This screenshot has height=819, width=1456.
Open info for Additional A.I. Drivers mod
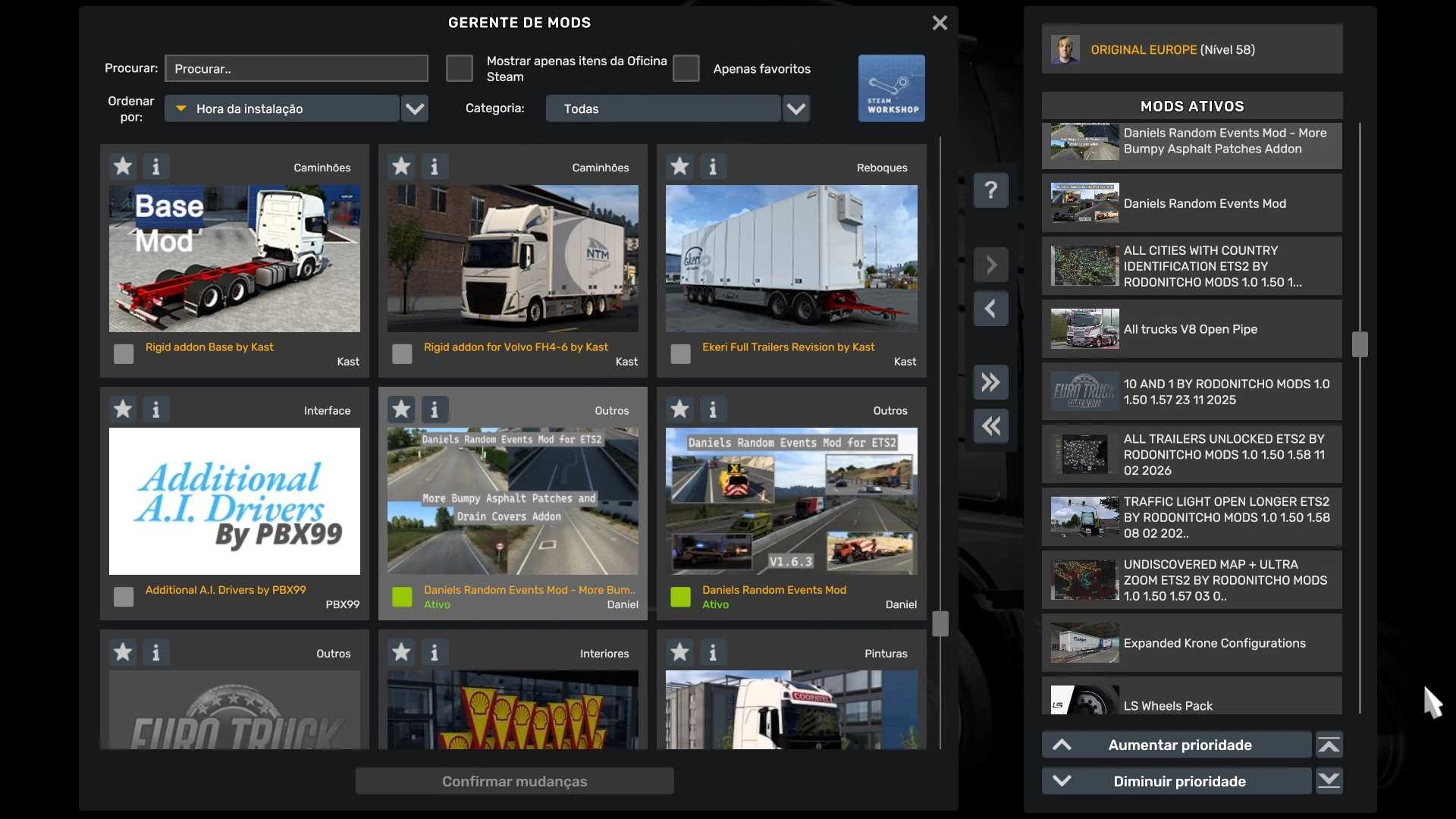point(156,409)
